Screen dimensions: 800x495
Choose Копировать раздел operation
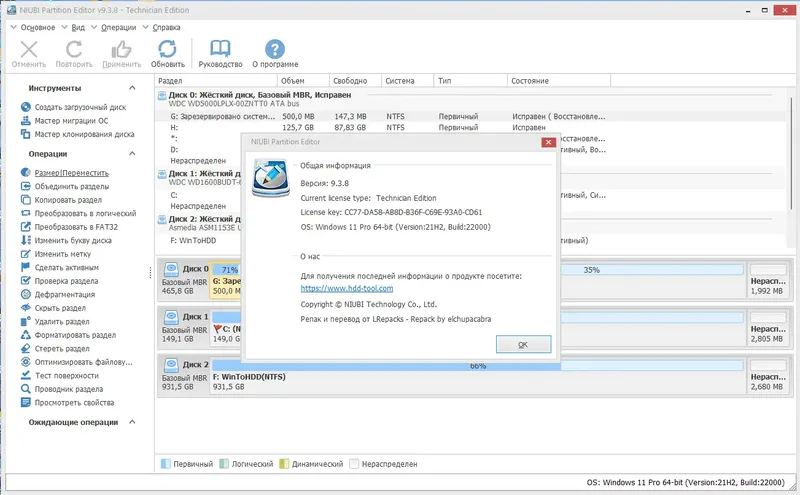[x=61, y=200]
